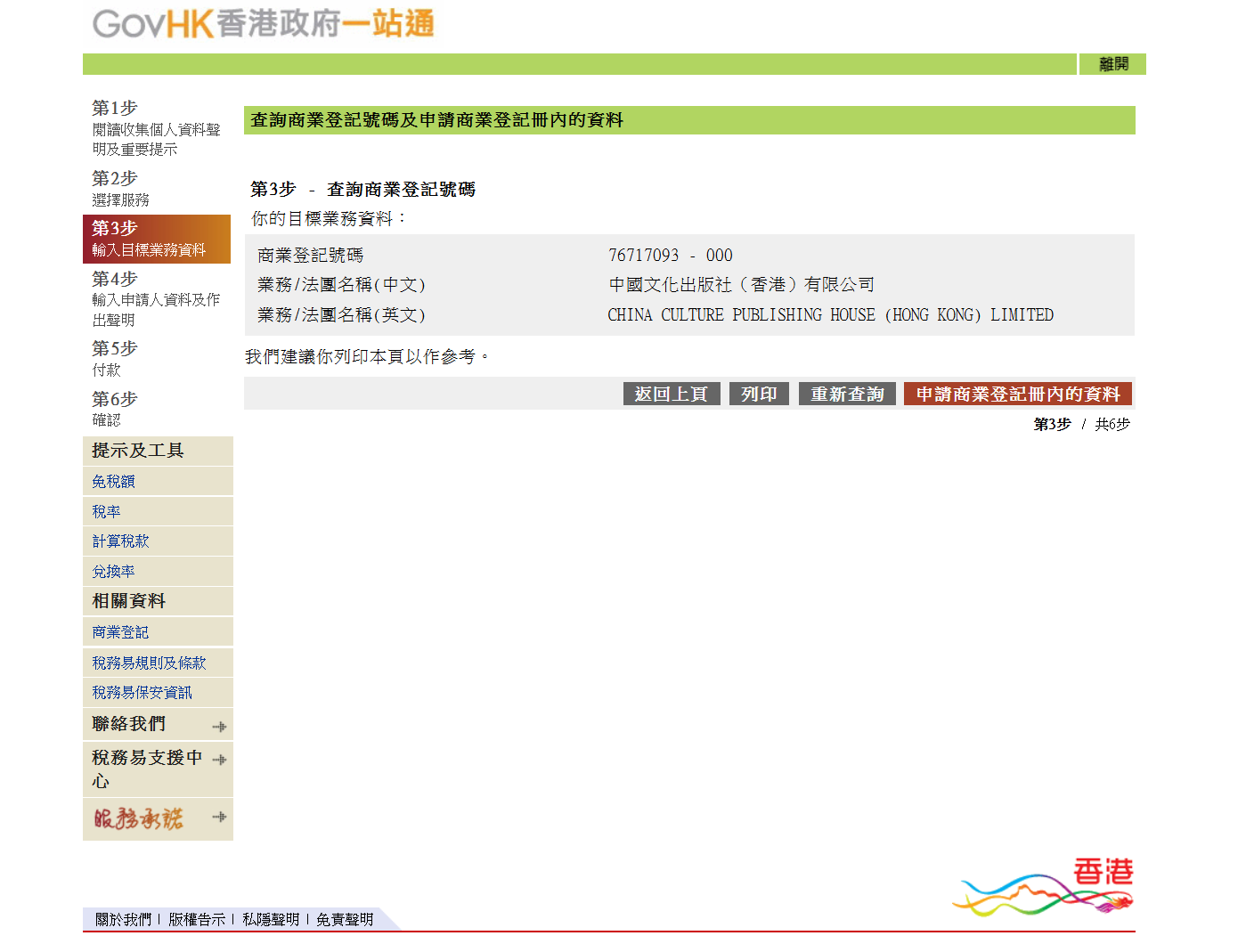The height and width of the screenshot is (952, 1246).
Task: Click the 提示及工具 sidebar heading
Action: [138, 451]
